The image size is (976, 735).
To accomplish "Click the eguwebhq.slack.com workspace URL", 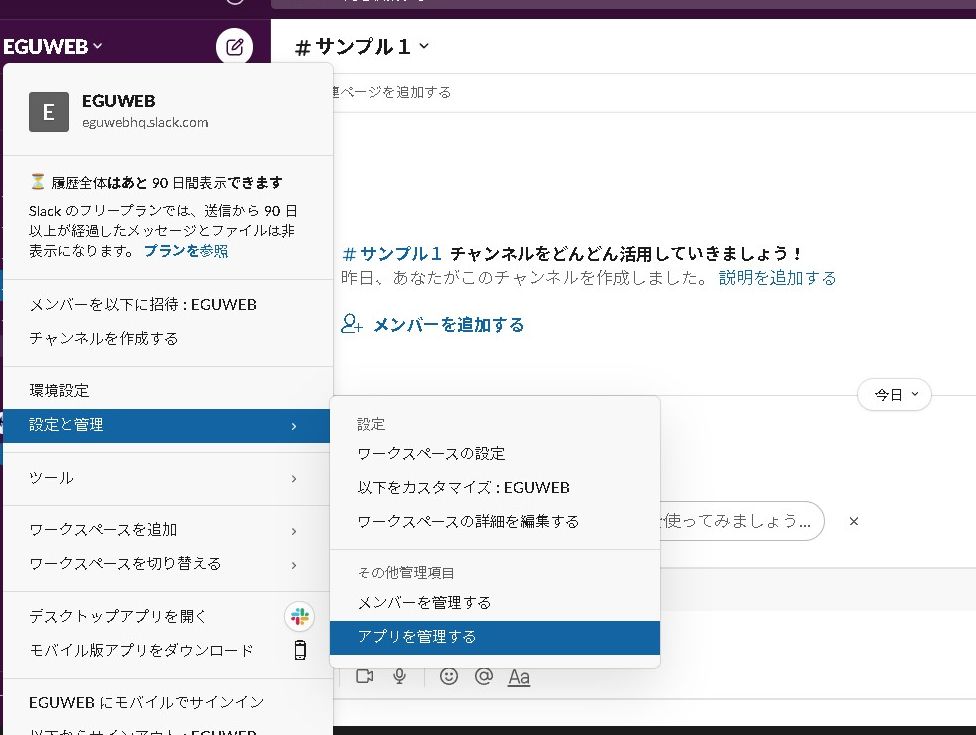I will [145, 123].
